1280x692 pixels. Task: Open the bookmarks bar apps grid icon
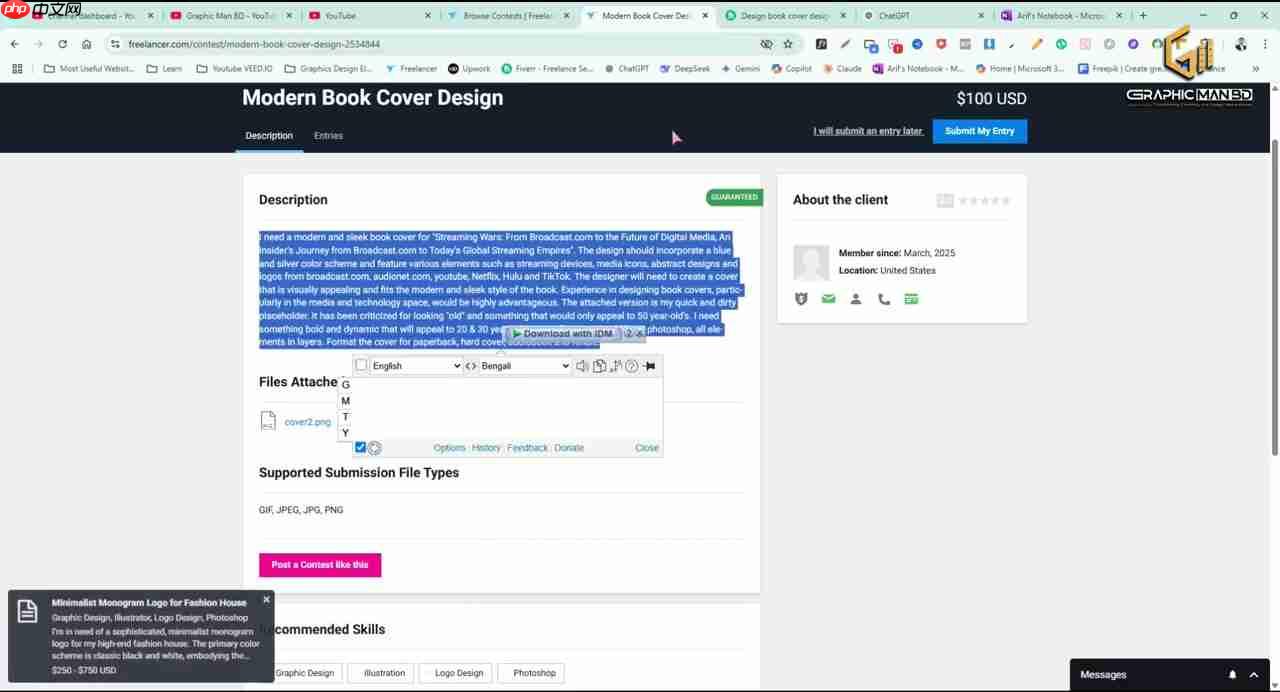(x=17, y=69)
